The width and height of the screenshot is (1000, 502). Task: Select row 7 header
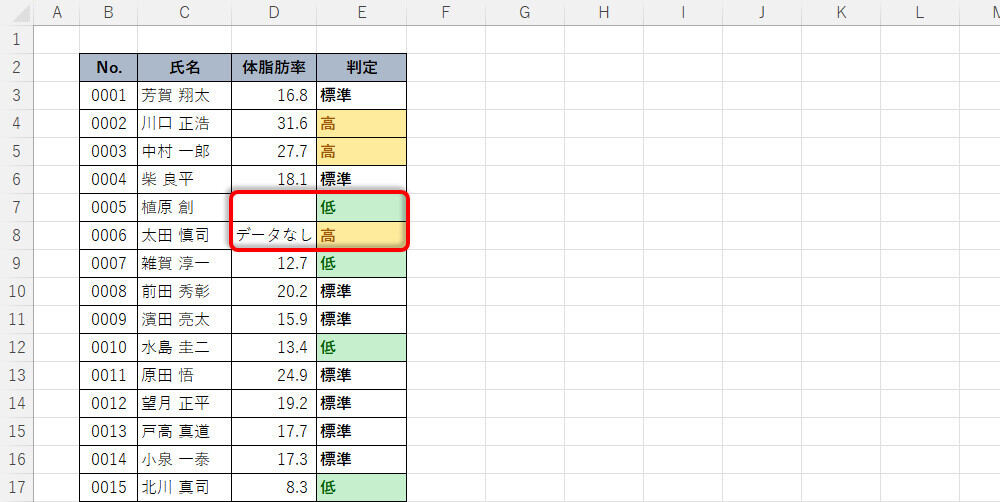point(17,207)
